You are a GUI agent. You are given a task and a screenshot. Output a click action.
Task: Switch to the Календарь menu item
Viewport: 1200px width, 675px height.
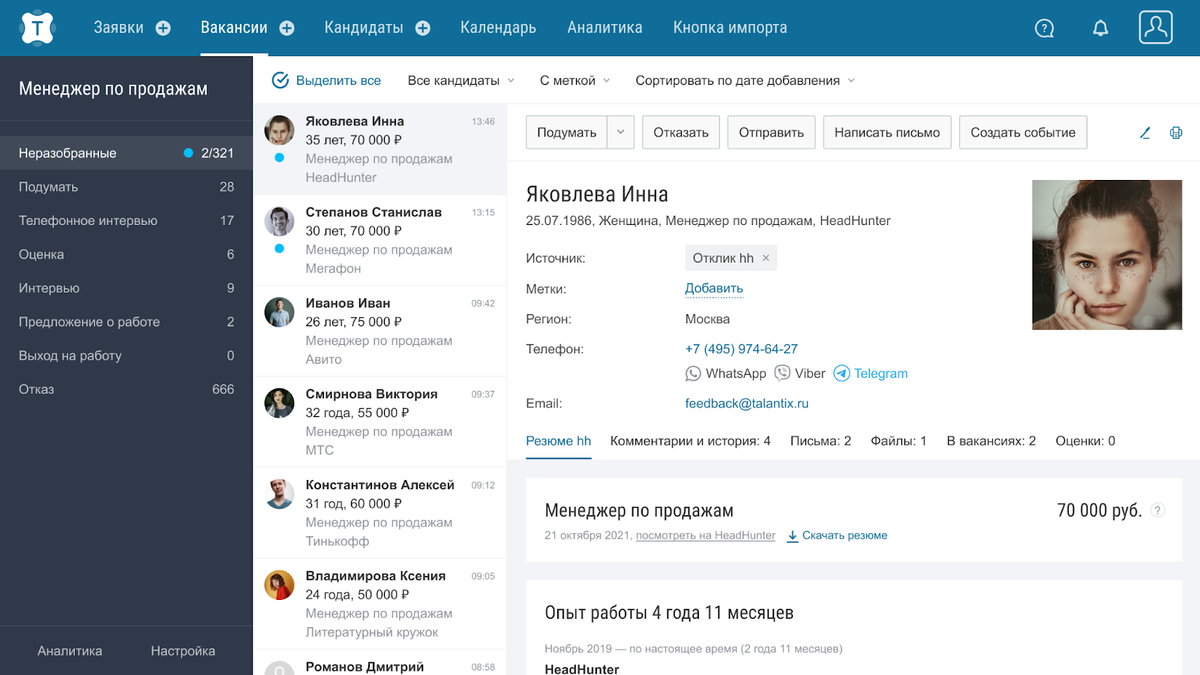click(498, 28)
